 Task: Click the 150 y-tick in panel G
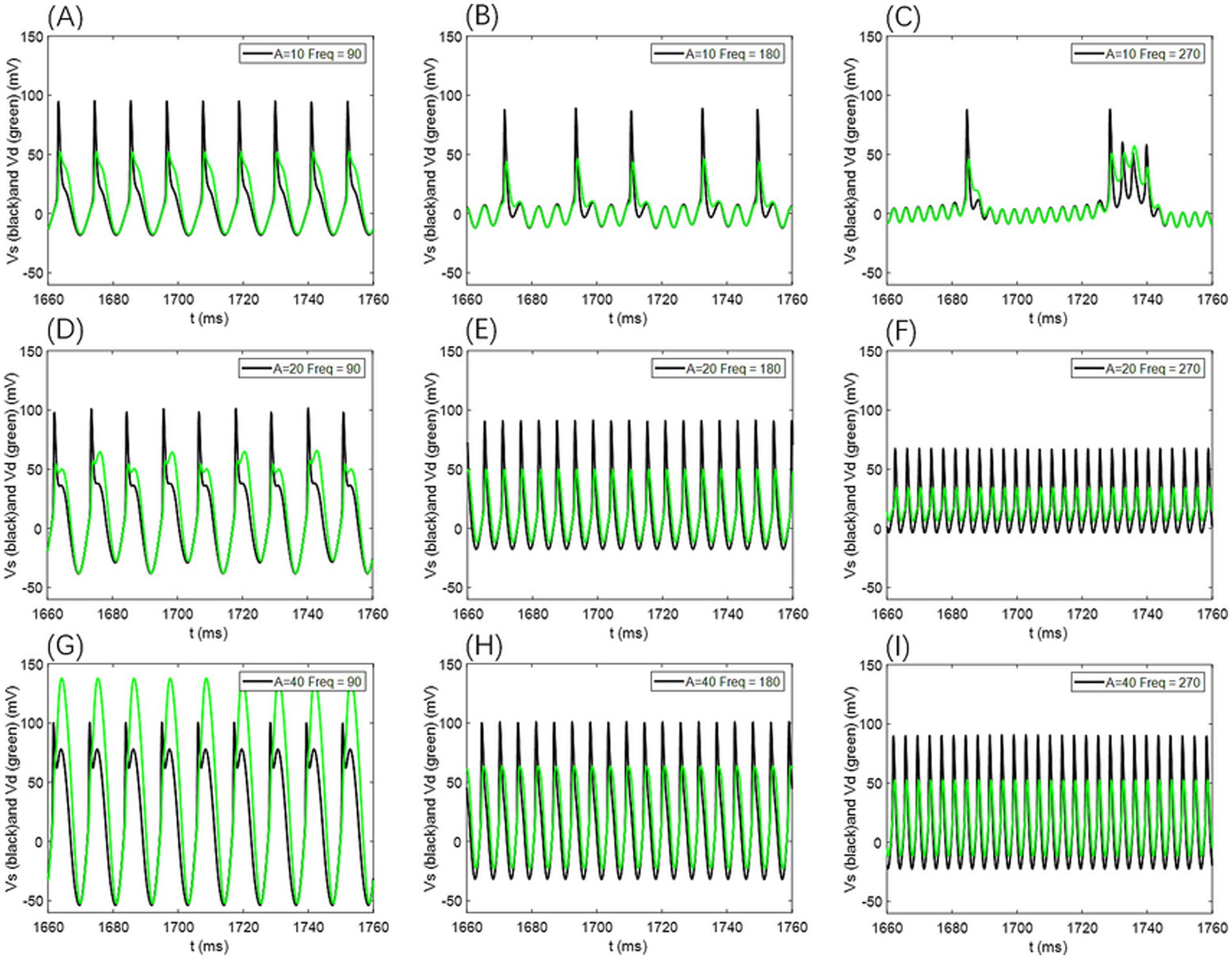pos(31,664)
